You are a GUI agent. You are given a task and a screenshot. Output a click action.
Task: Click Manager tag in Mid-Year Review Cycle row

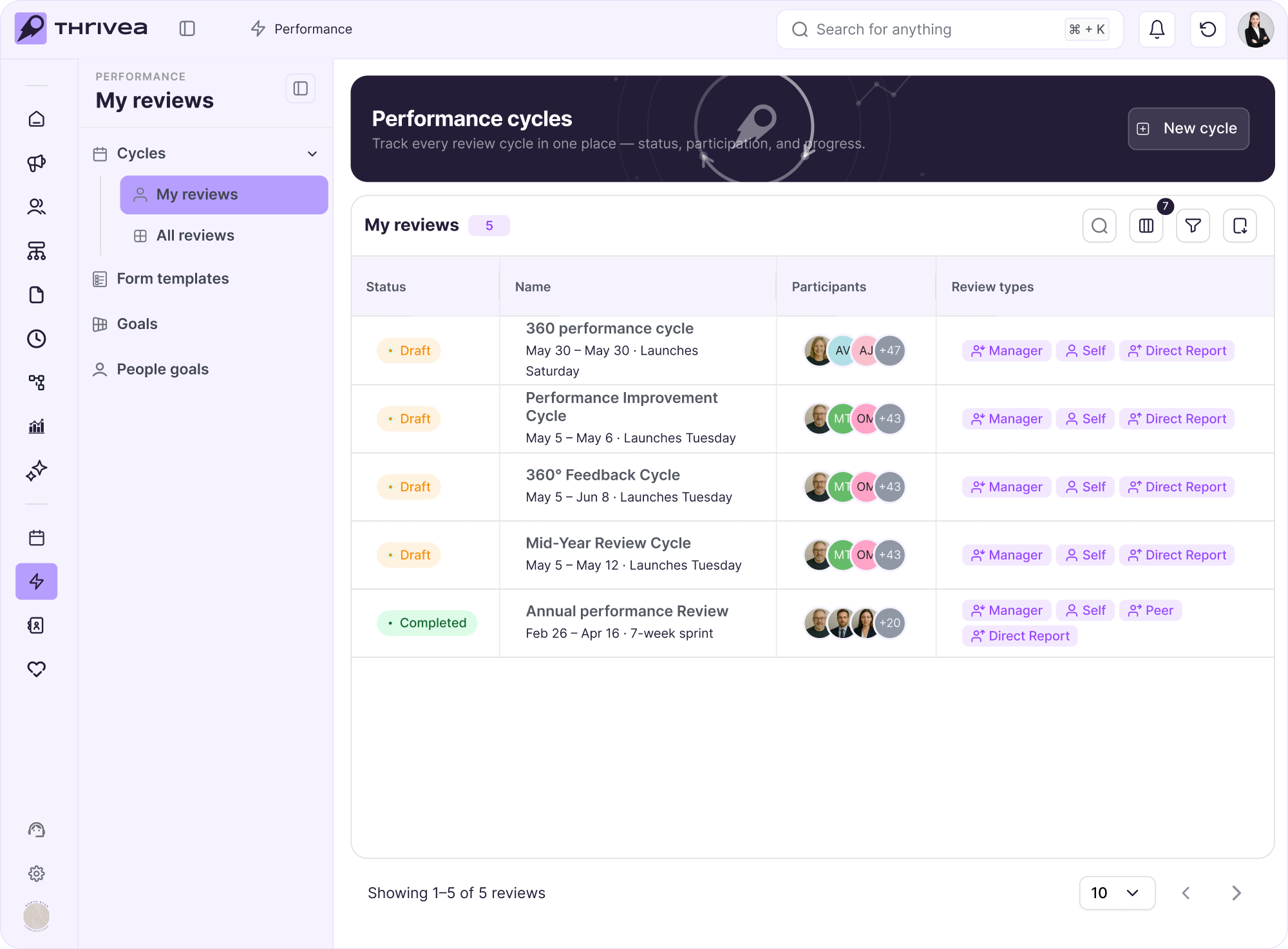pyautogui.click(x=1007, y=555)
